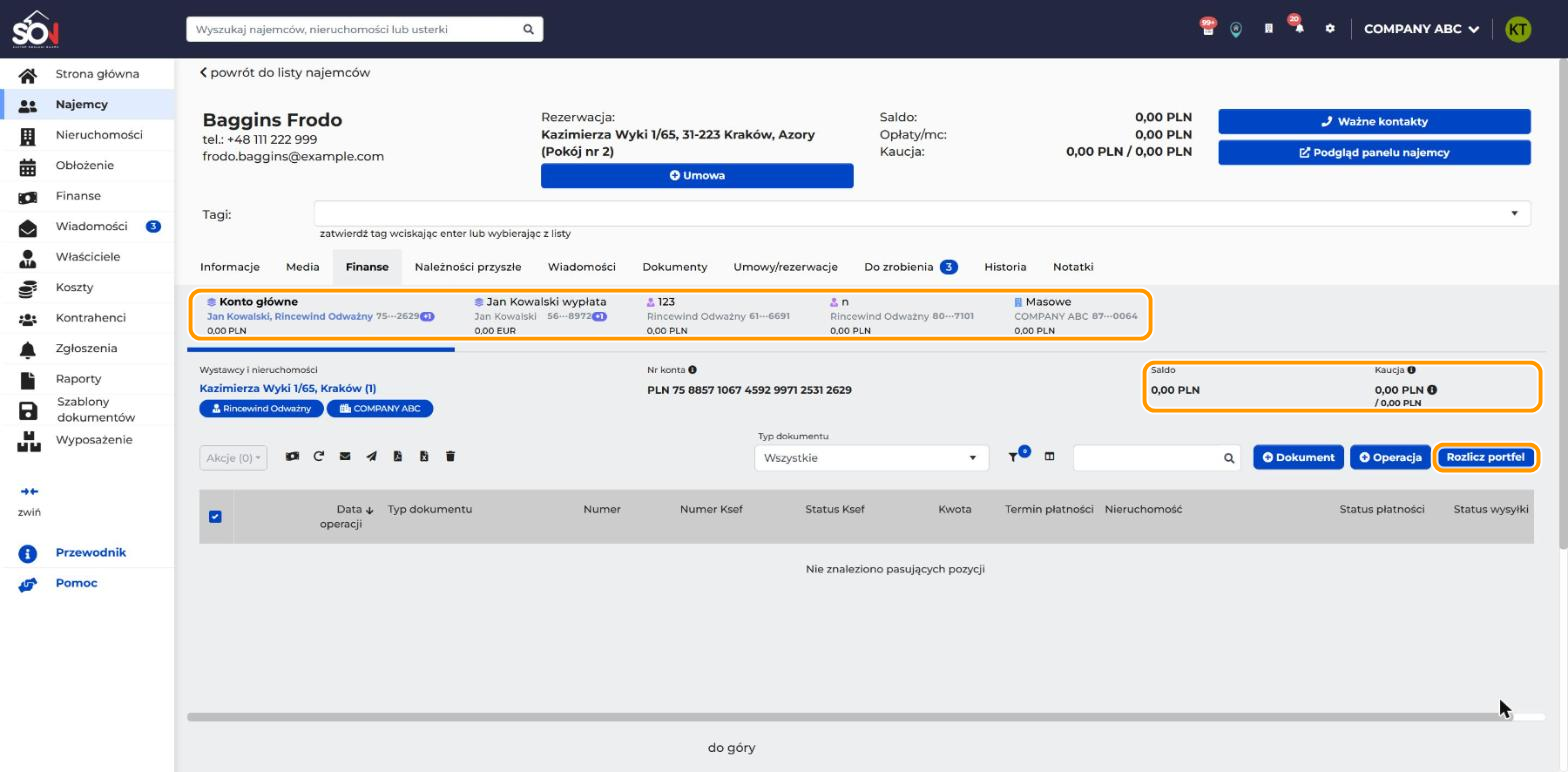
Task: Open the Do zrobienia tab
Action: (911, 267)
